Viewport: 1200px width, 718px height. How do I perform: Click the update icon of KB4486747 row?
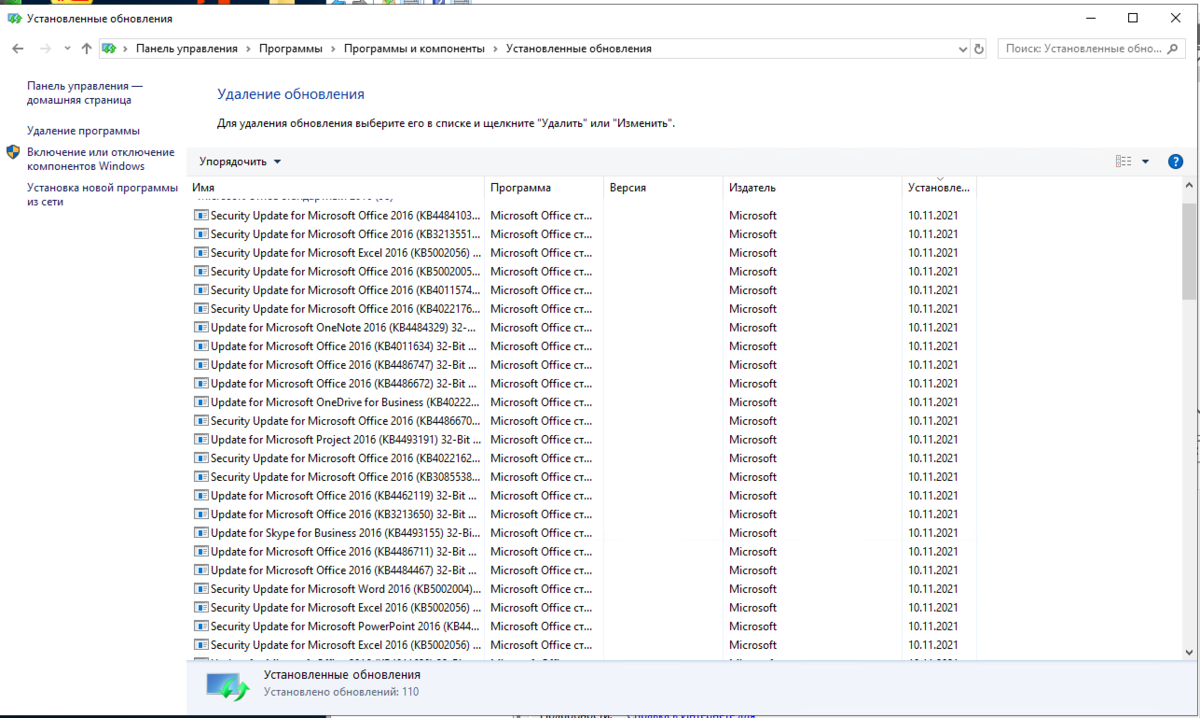pos(201,365)
